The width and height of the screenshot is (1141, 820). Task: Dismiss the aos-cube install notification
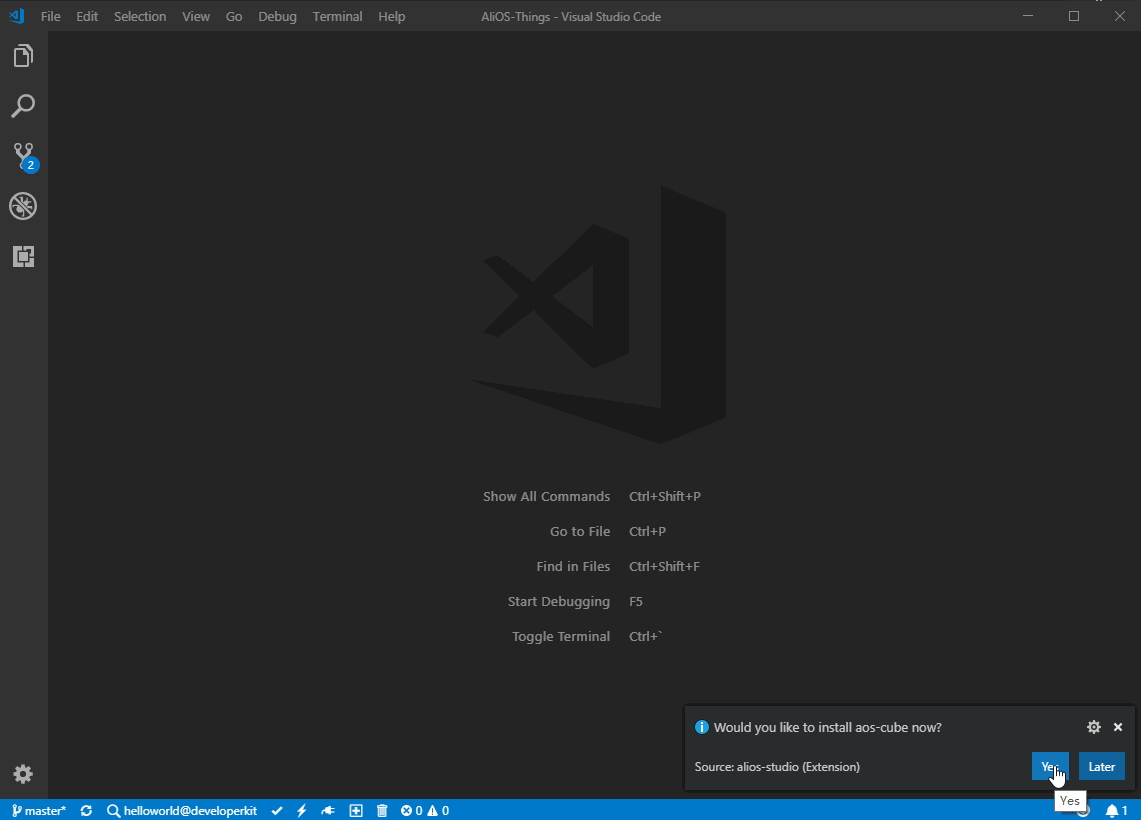pos(1118,727)
